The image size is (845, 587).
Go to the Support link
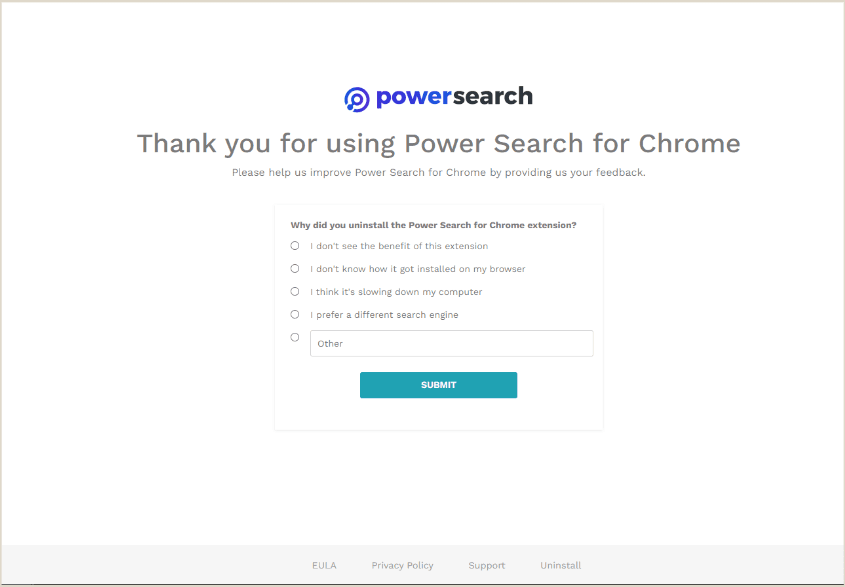tap(487, 566)
